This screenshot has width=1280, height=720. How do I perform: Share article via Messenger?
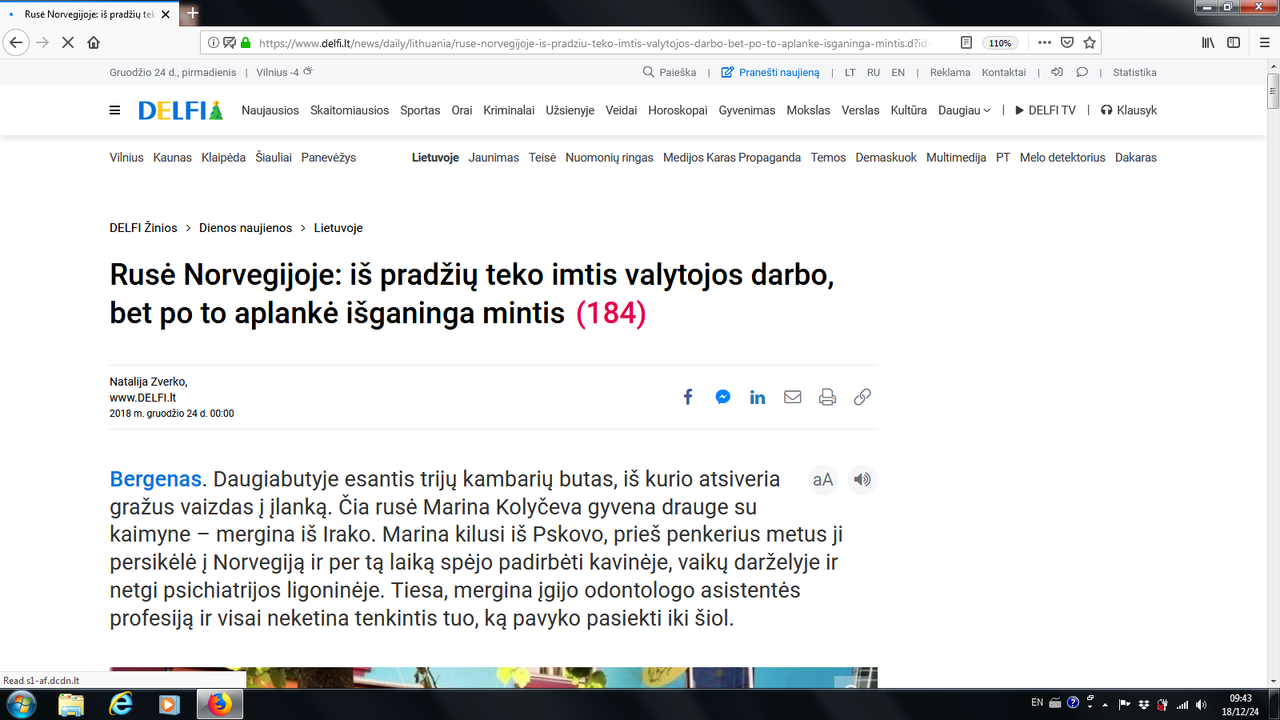[x=723, y=397]
